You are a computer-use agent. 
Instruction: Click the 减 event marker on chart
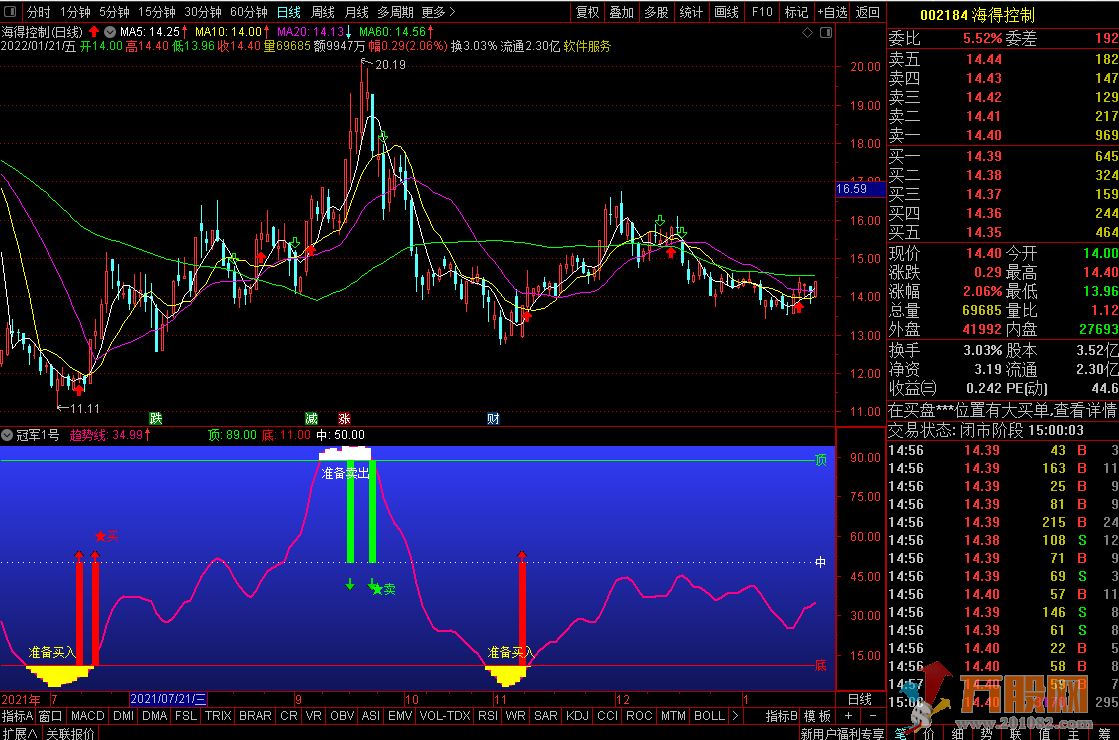pos(311,419)
